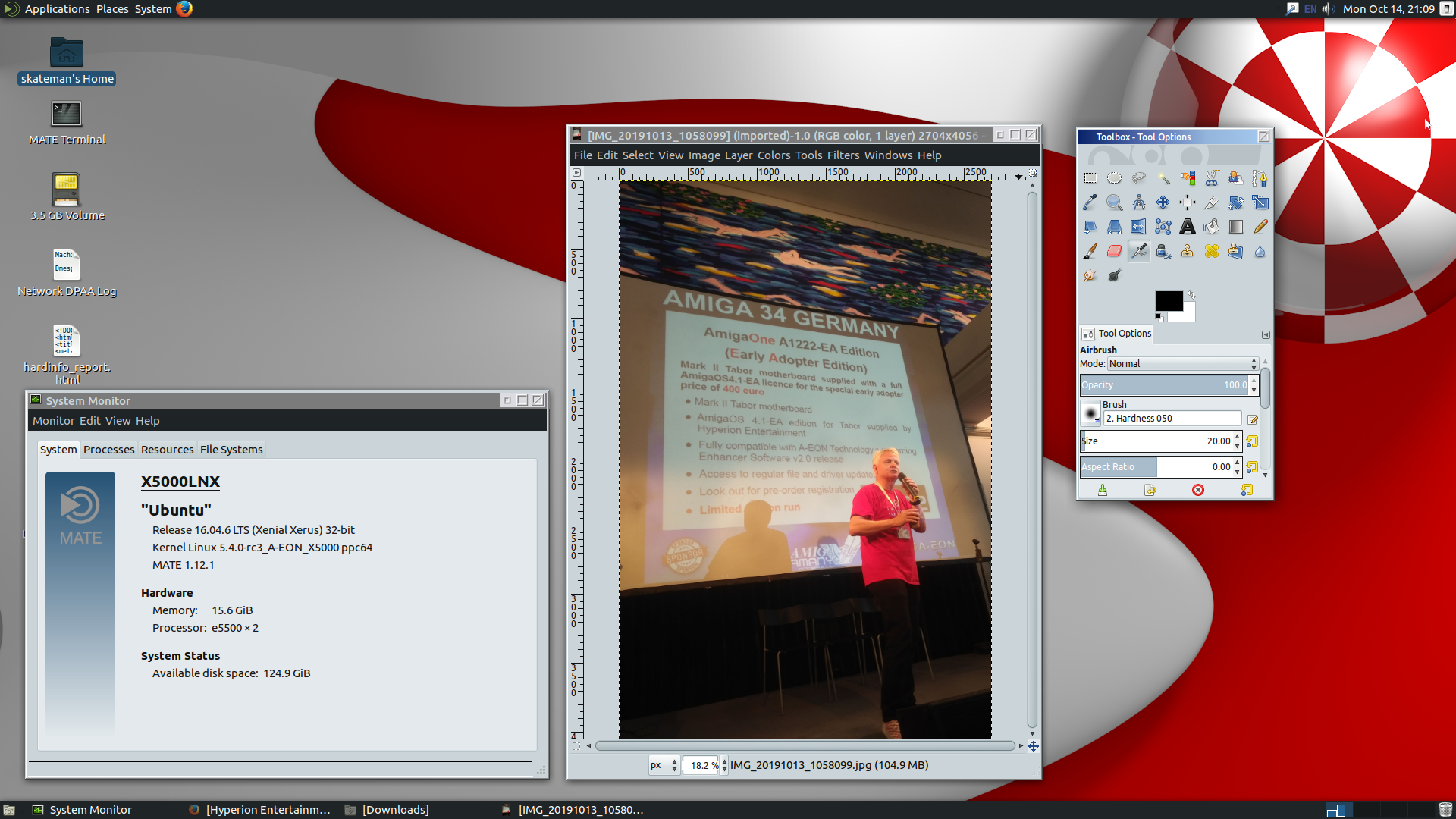The height and width of the screenshot is (819, 1456).
Task: Select the Rotate tool
Action: tap(1236, 202)
